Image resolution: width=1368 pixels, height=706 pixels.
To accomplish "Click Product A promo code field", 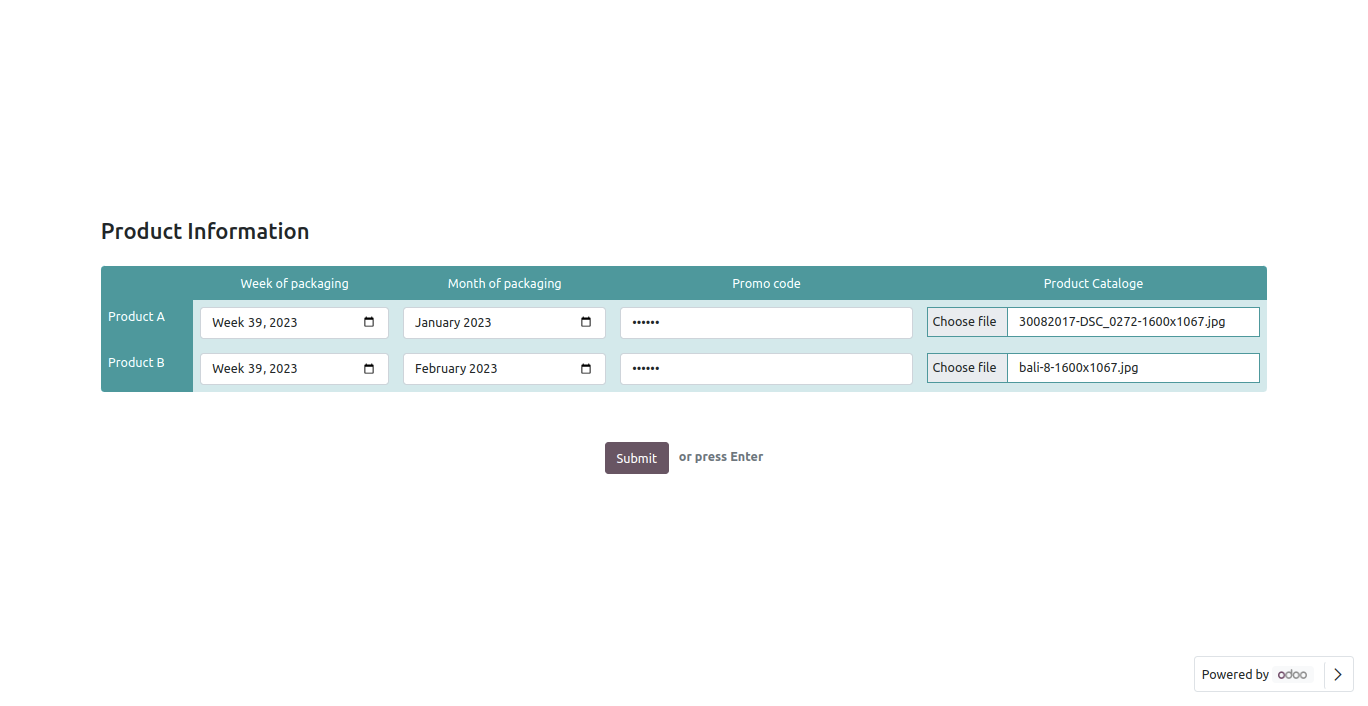I will [766, 323].
